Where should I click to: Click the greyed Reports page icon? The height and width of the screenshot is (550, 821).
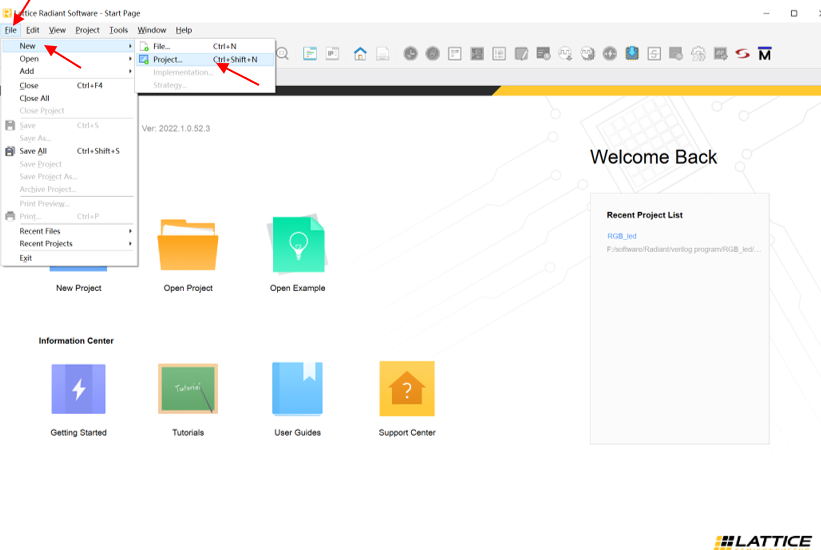click(383, 53)
